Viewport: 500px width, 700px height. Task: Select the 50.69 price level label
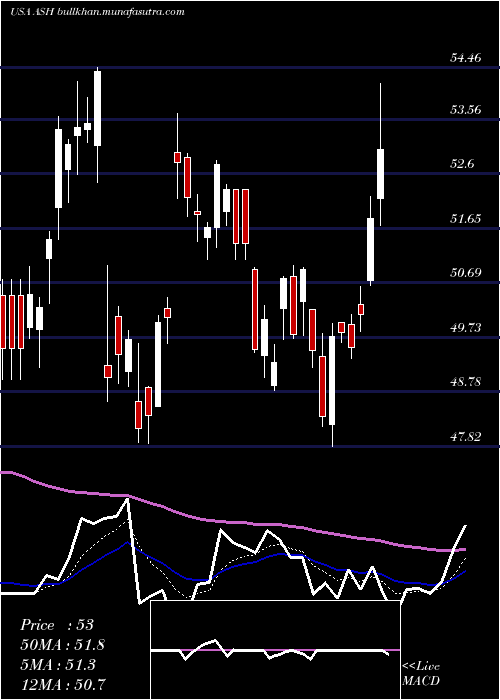pyautogui.click(x=465, y=272)
